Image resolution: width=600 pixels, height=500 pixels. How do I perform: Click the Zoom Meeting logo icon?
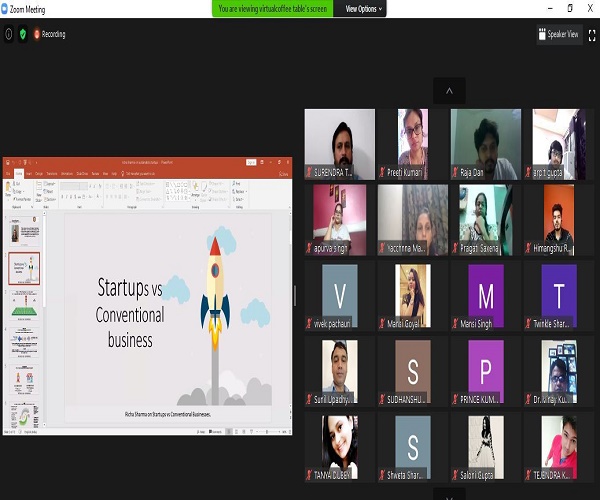point(5,8)
